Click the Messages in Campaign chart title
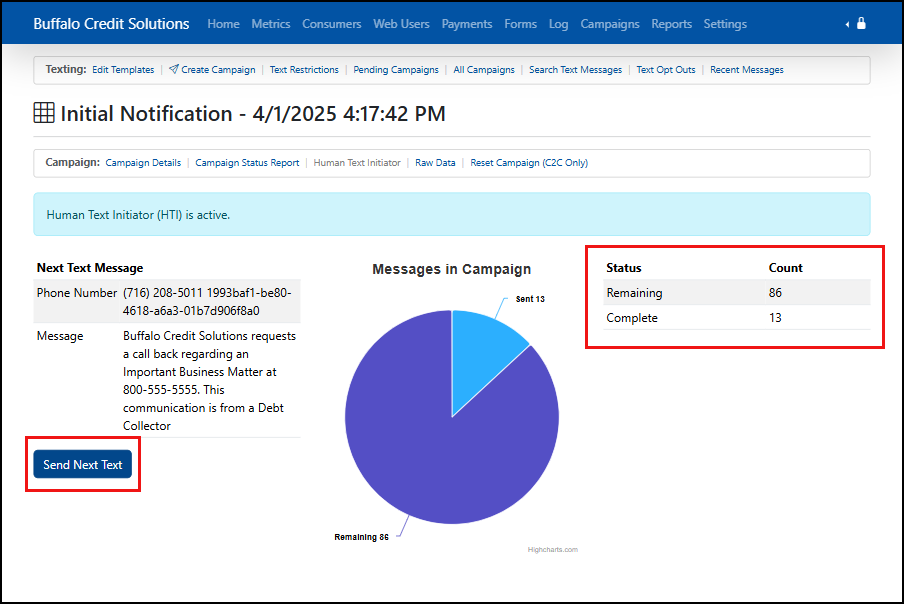Viewport: 904px width, 604px height. pyautogui.click(x=451, y=269)
